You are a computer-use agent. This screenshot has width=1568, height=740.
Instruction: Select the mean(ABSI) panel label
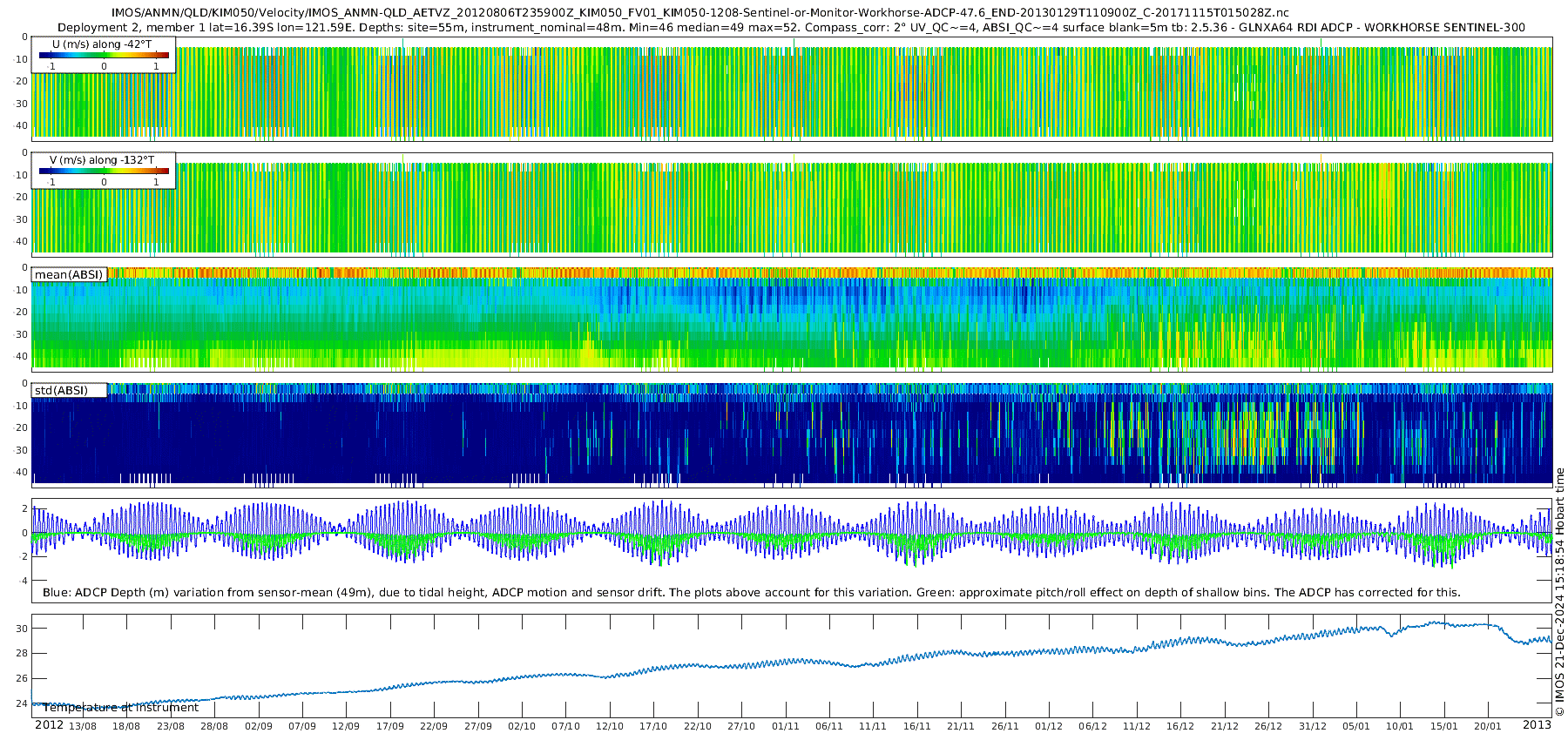(x=69, y=275)
